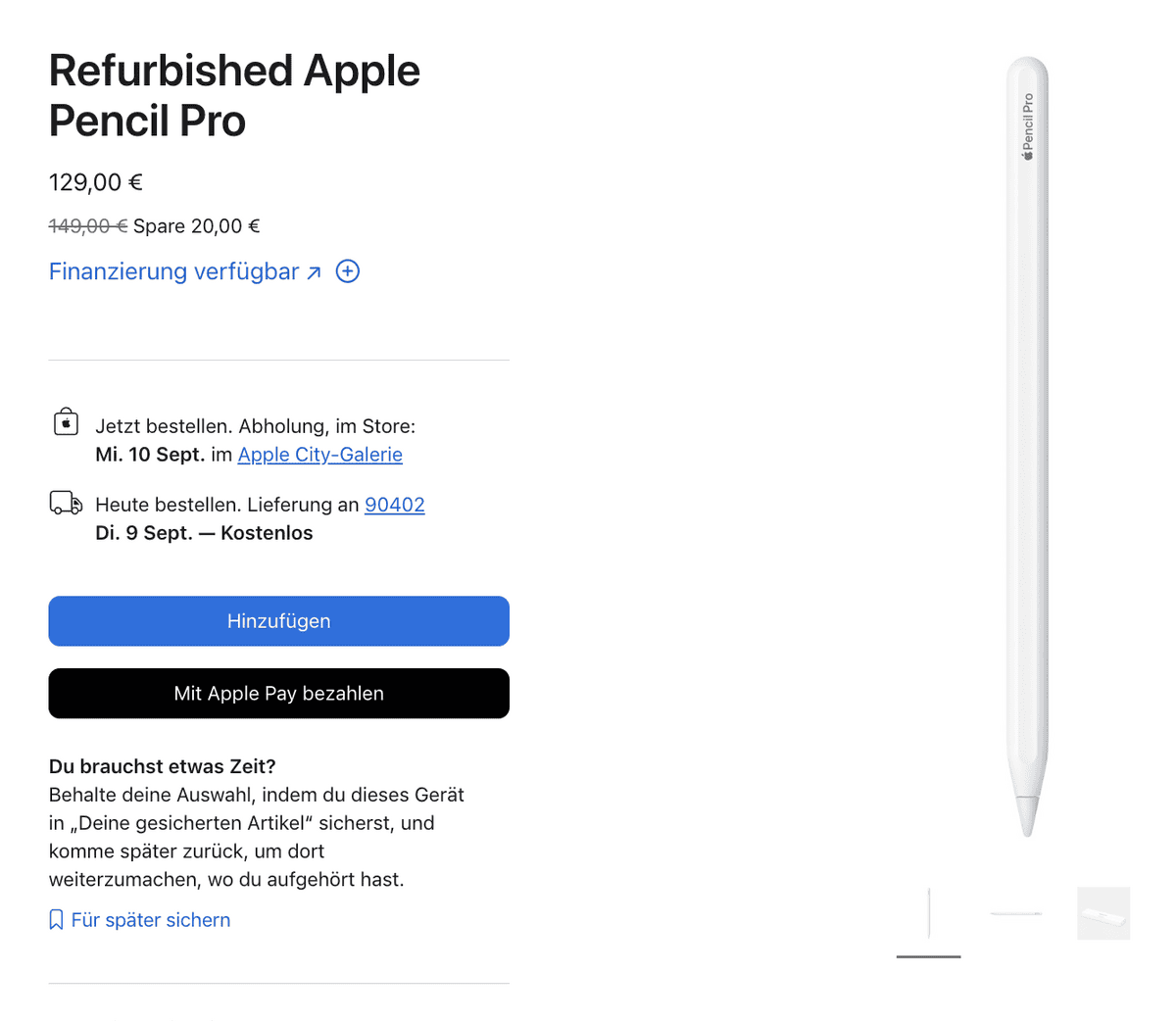This screenshot has width=1176, height=1021.
Task: Show the vertical Pencil thumbnail image
Action: (929, 914)
